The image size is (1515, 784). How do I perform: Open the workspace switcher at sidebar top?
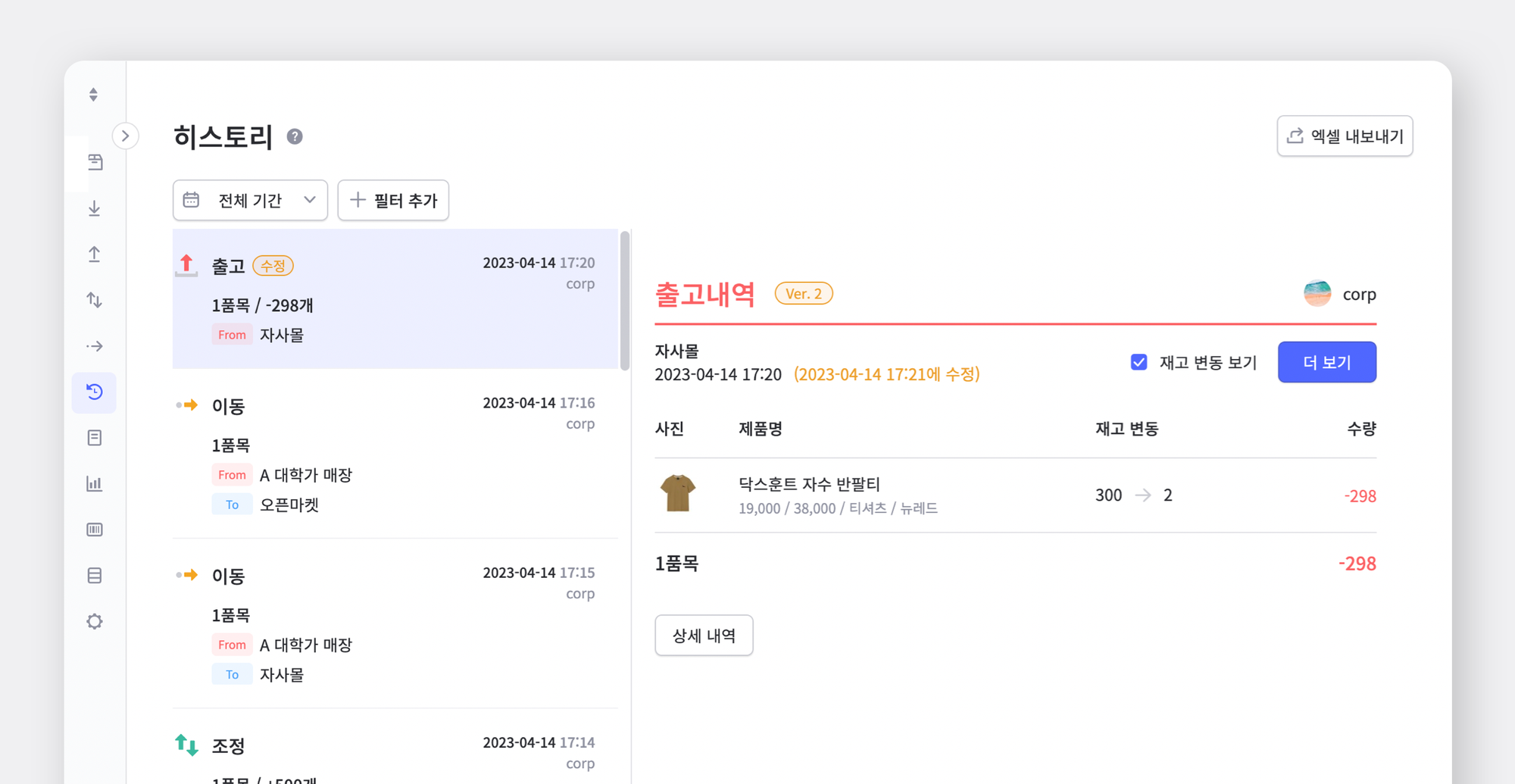(x=92, y=93)
